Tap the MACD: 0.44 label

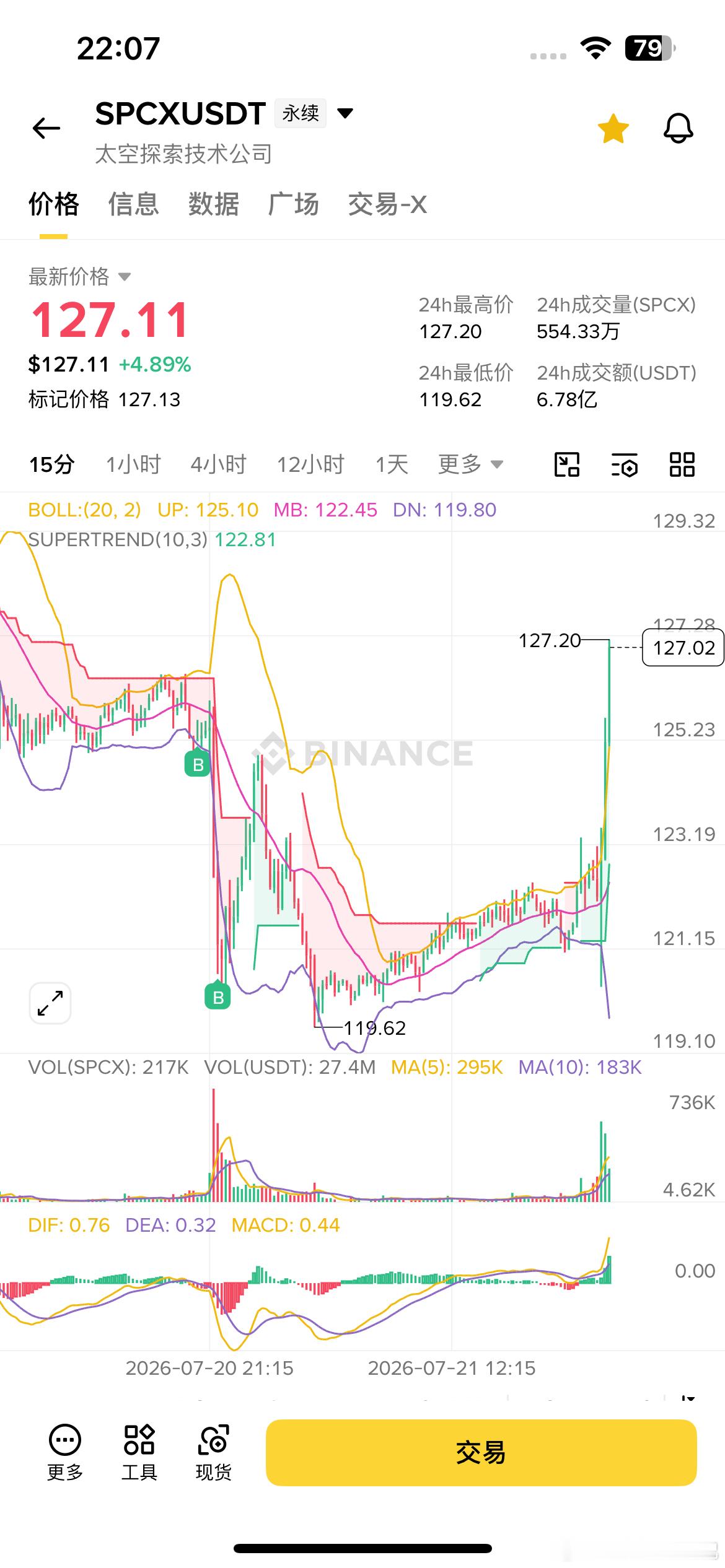[x=286, y=1225]
